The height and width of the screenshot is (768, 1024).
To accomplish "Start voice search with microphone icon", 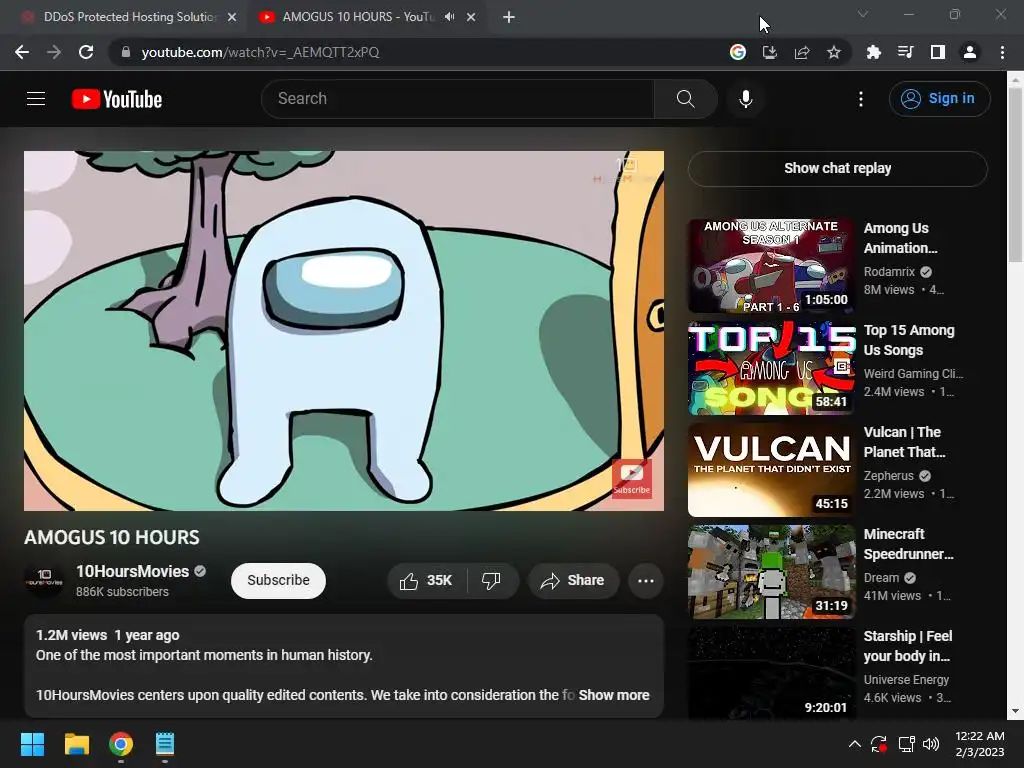I will click(745, 99).
